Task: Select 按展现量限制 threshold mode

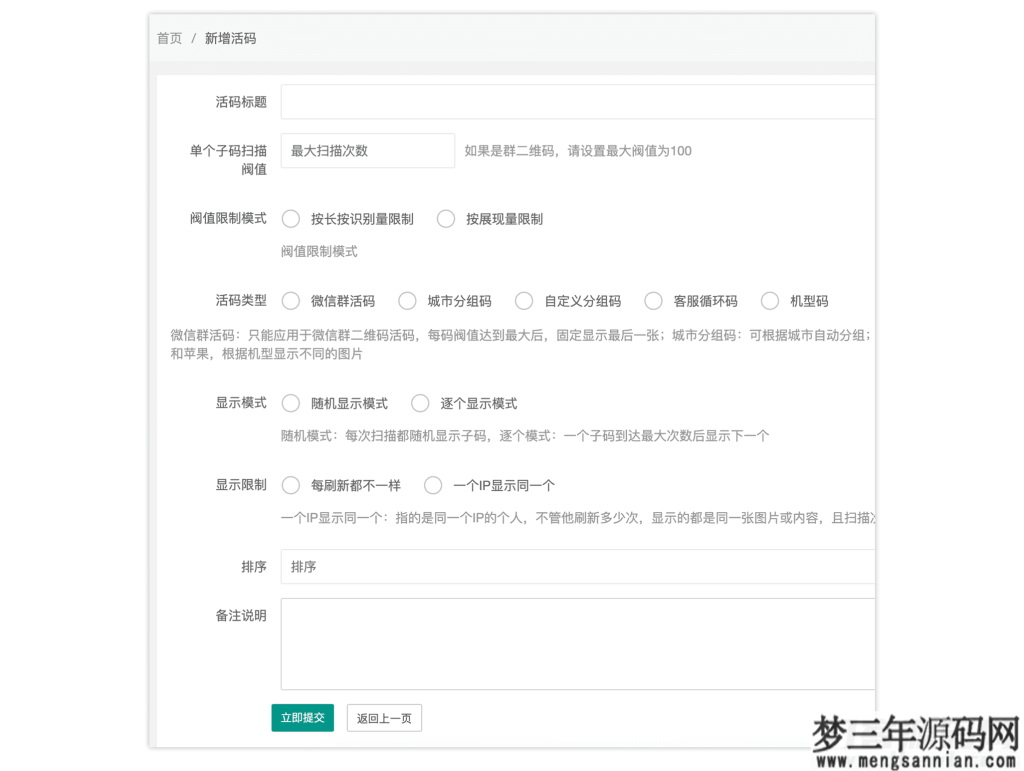Action: point(445,219)
